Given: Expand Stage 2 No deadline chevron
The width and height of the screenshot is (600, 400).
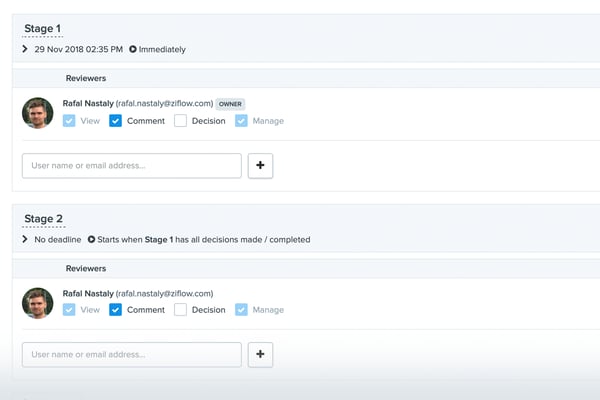Looking at the screenshot, I should [x=26, y=240].
